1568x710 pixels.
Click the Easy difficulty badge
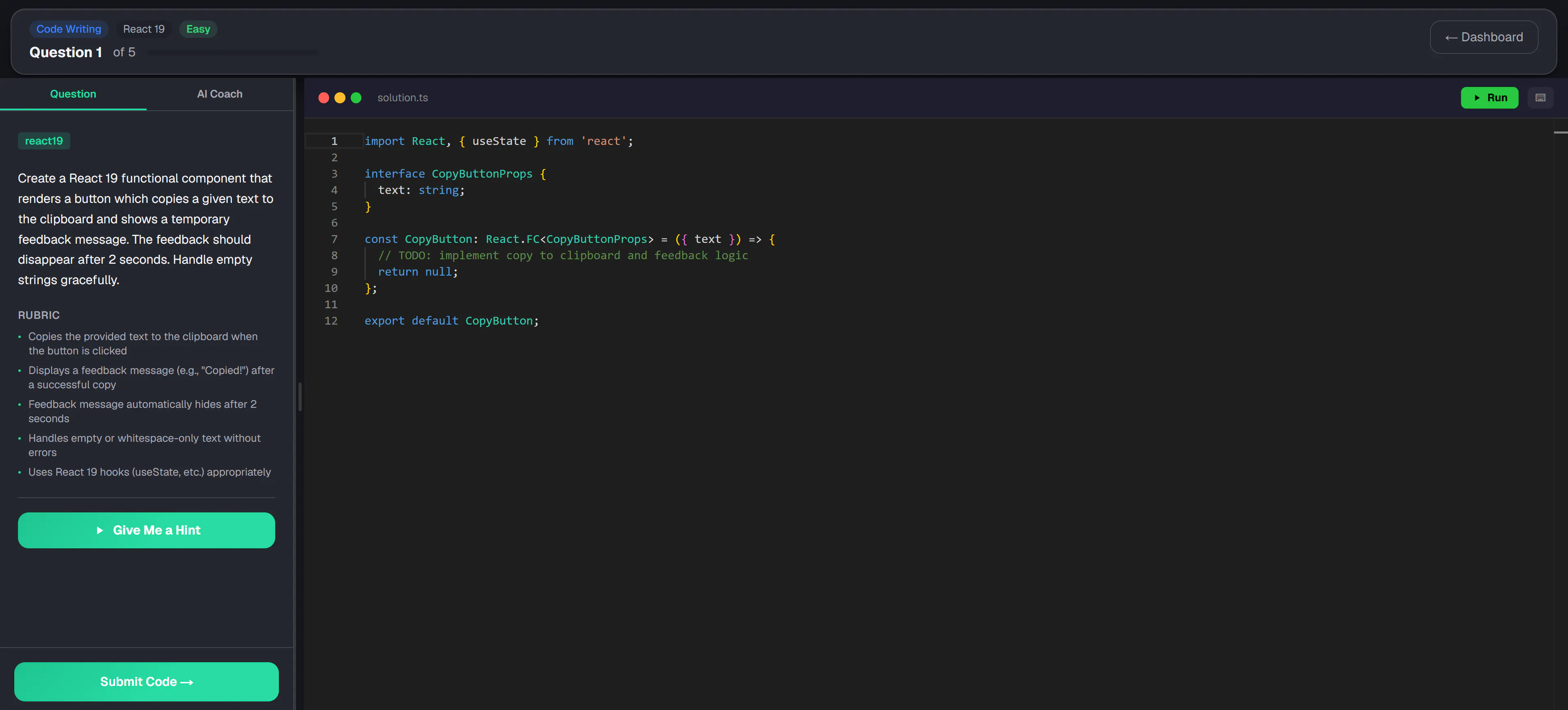[x=198, y=29]
